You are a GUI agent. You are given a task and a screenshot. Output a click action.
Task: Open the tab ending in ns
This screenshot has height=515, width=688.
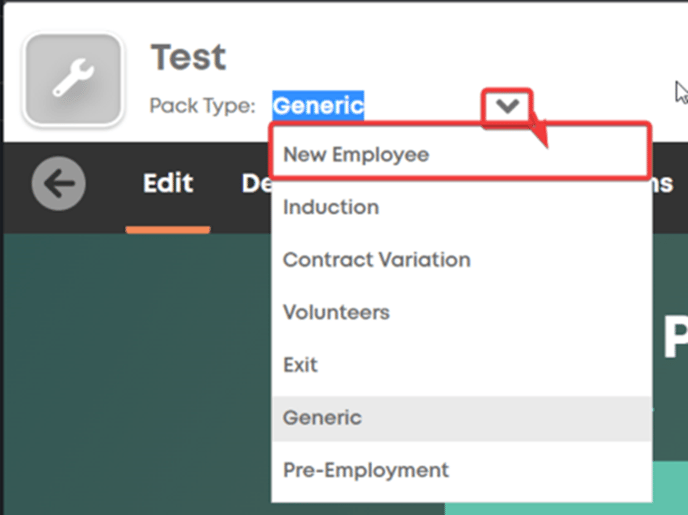[663, 184]
